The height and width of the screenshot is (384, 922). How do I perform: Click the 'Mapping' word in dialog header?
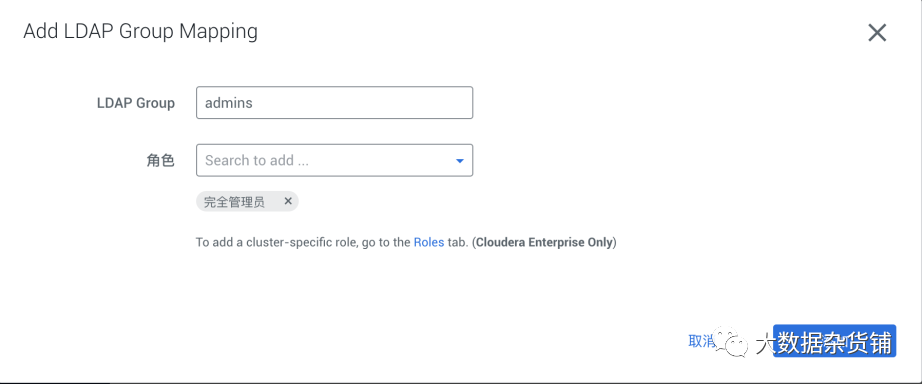click(218, 32)
